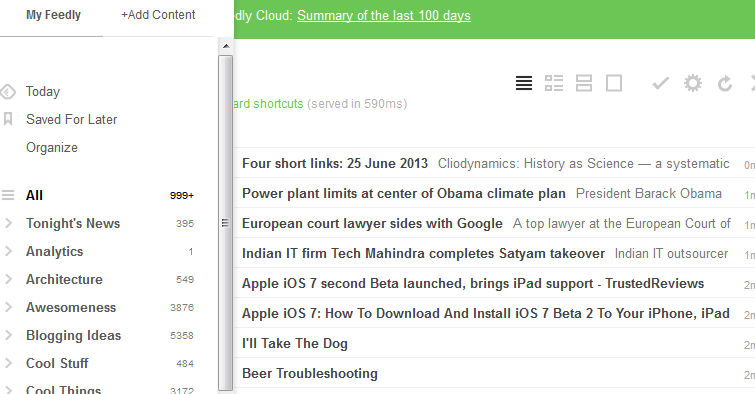Screen dimensions: 755x394
Task: Switch to timeline view layout
Action: click(x=584, y=83)
